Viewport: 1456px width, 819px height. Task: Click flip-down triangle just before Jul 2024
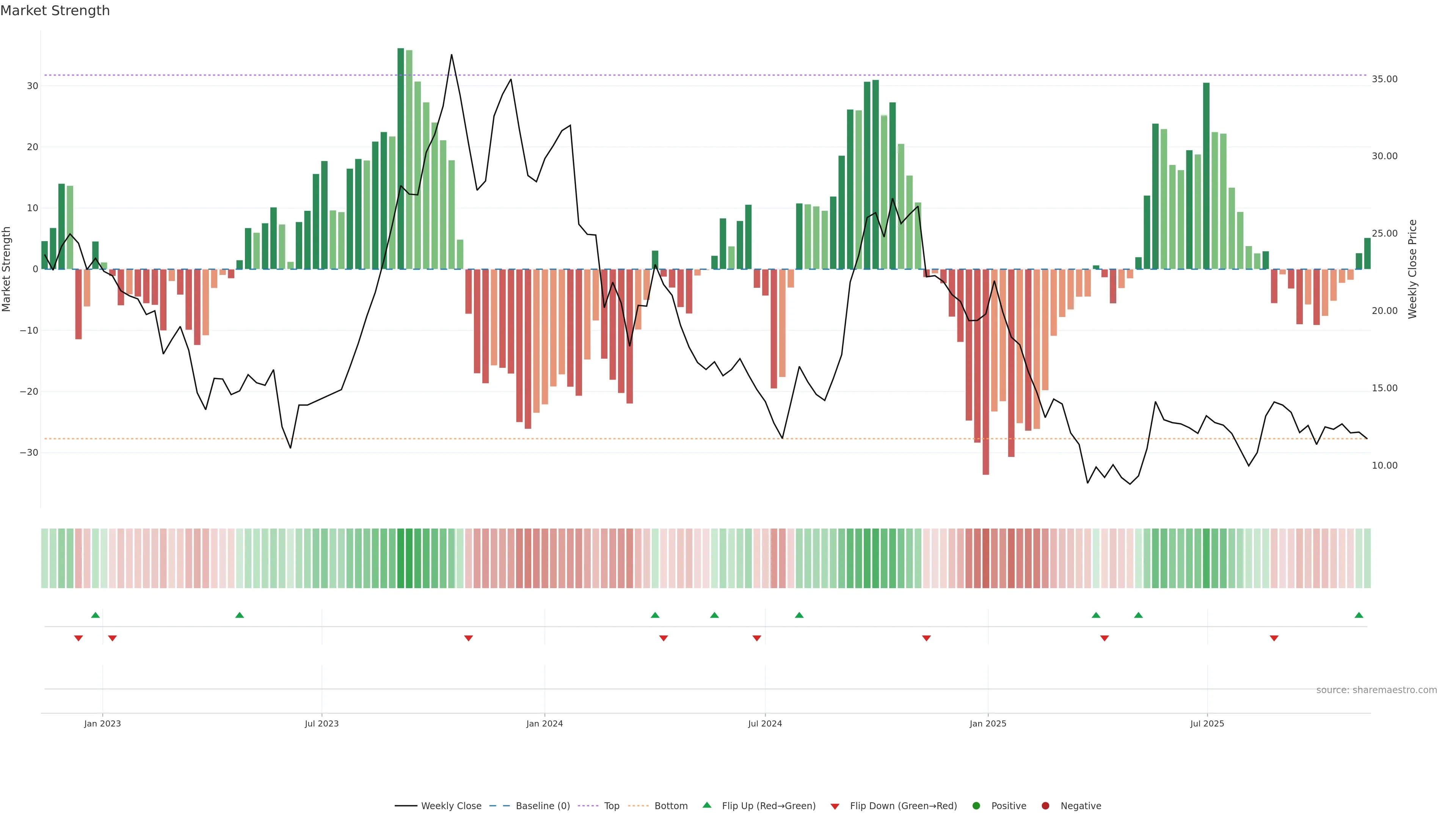pyautogui.click(x=757, y=638)
